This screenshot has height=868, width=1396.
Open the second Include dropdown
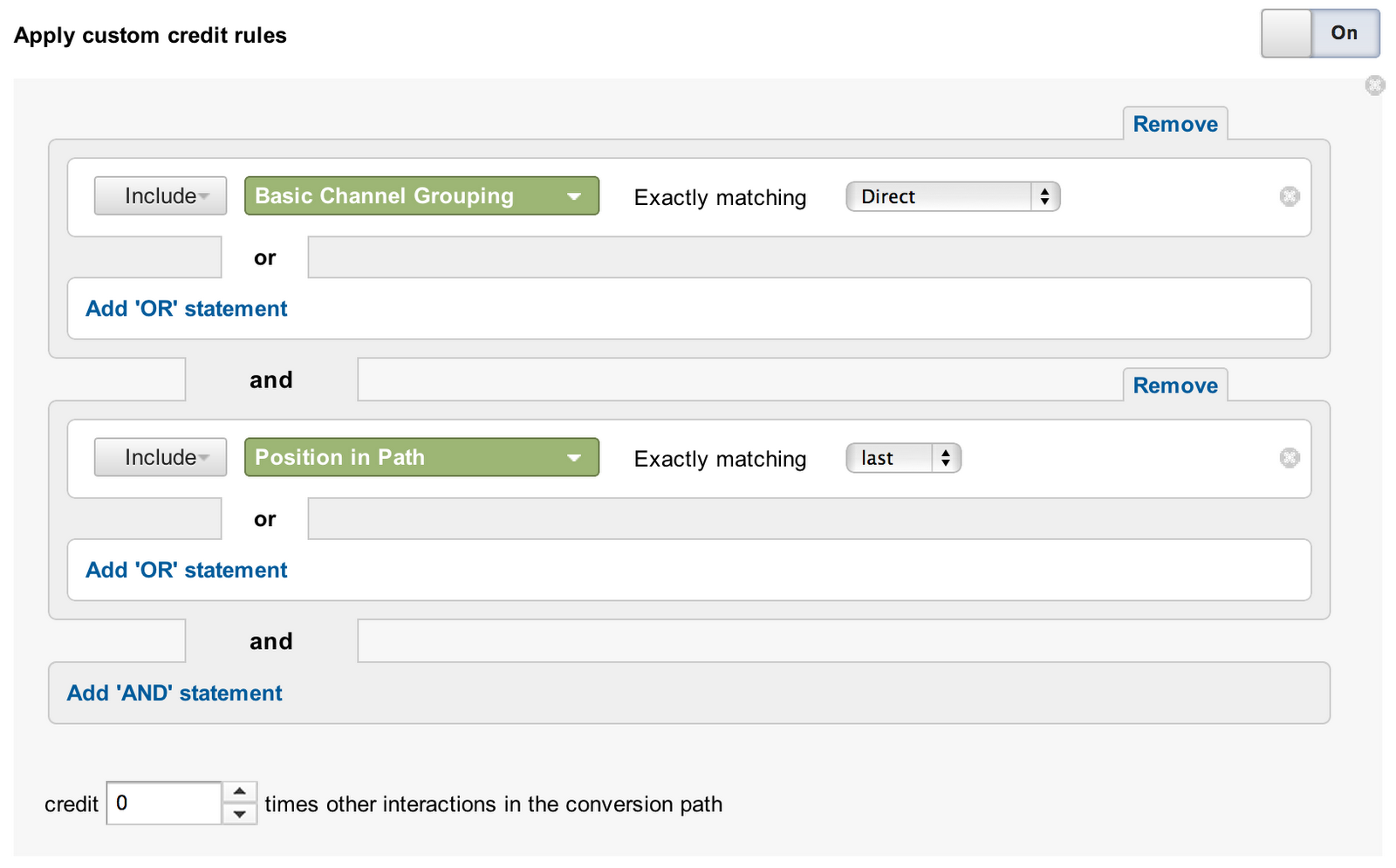tap(161, 458)
